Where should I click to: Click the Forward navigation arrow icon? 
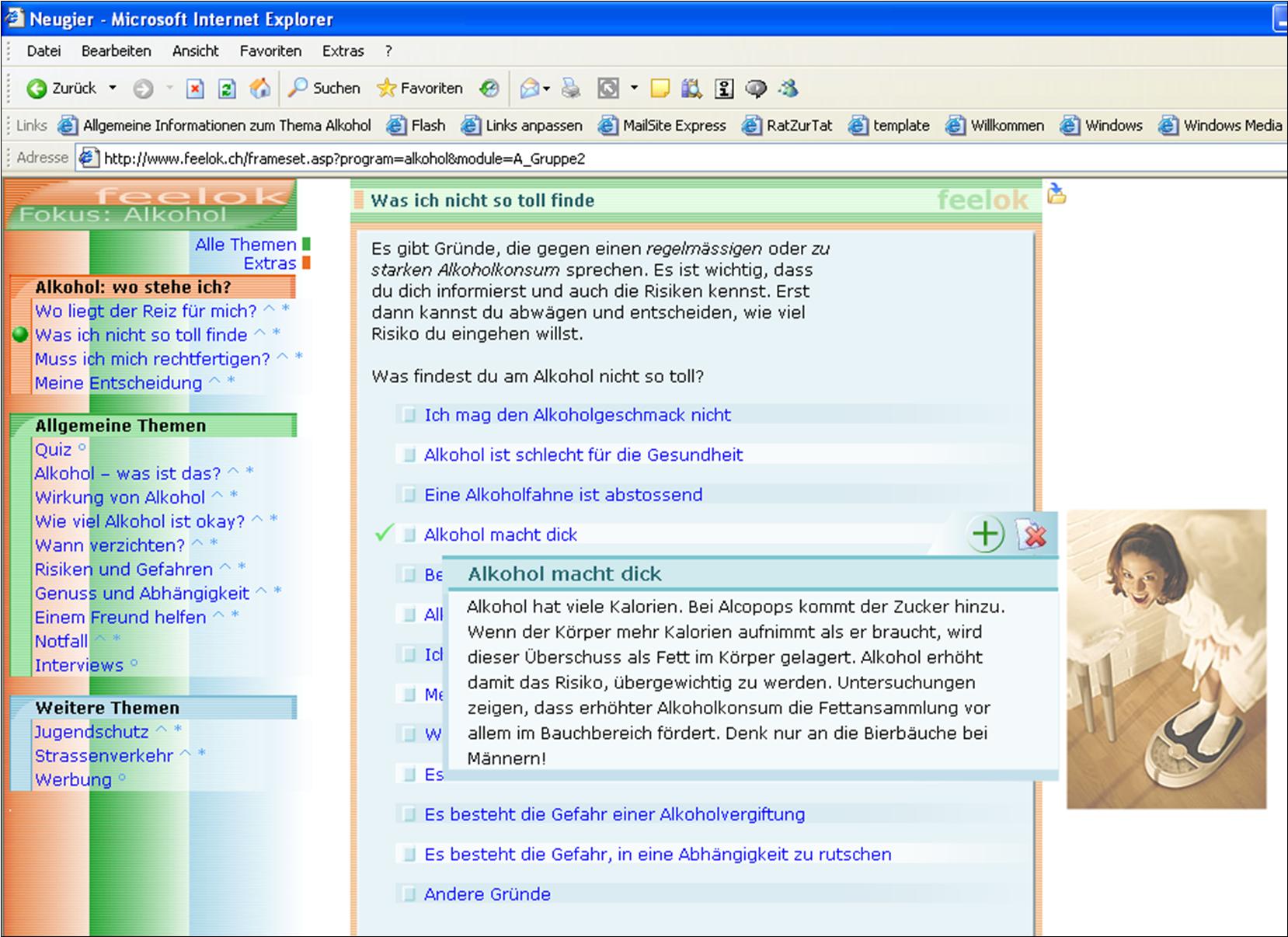pos(143,89)
